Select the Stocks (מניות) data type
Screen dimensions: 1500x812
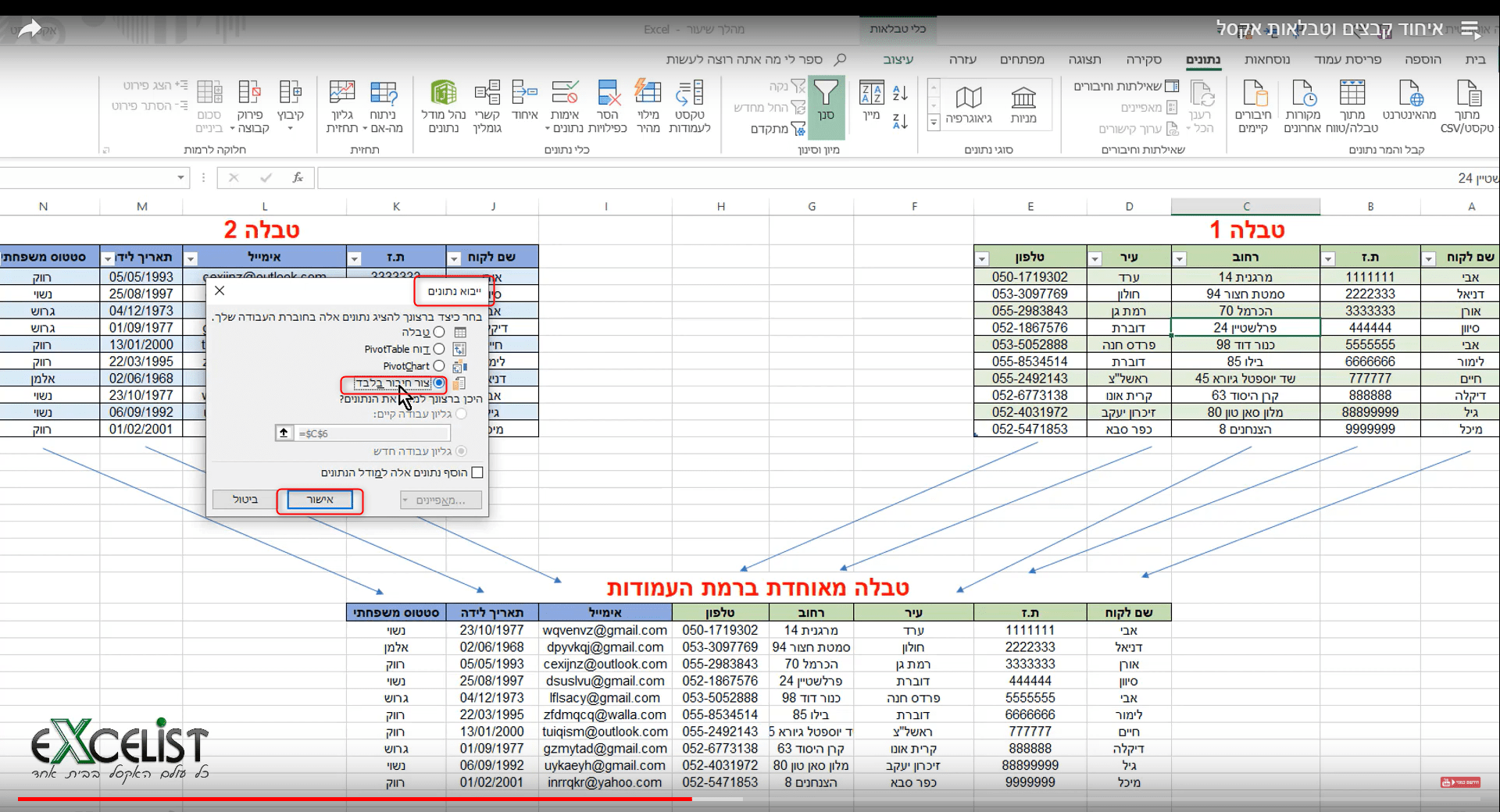point(1023,105)
